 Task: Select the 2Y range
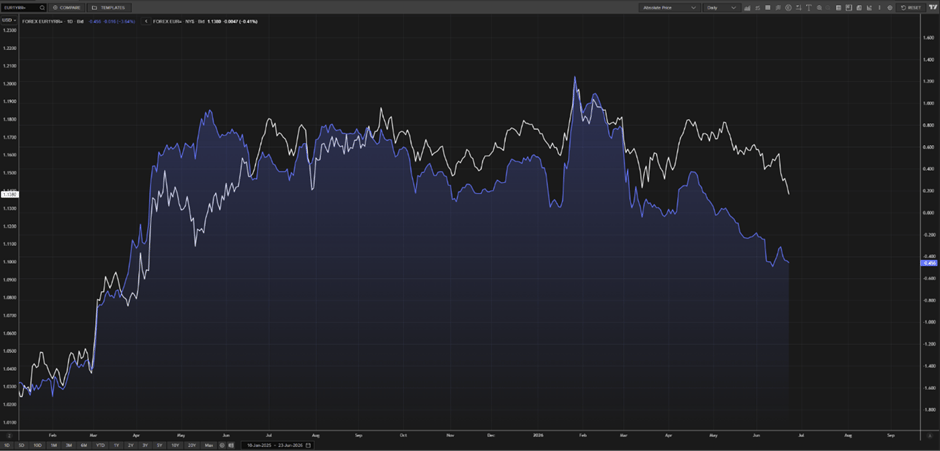pyautogui.click(x=131, y=446)
